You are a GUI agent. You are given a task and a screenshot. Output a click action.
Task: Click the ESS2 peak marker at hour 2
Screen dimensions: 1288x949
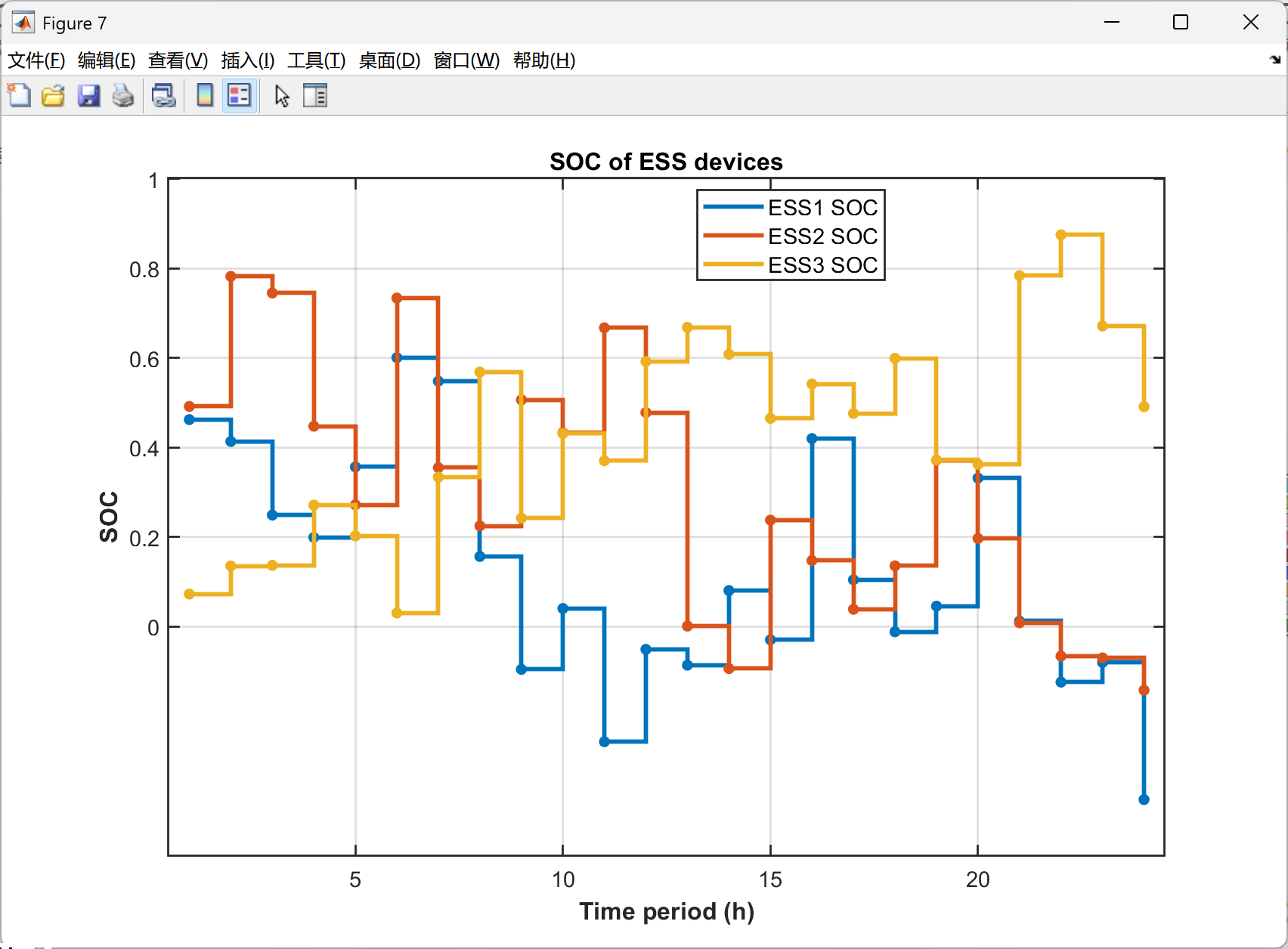point(231,277)
